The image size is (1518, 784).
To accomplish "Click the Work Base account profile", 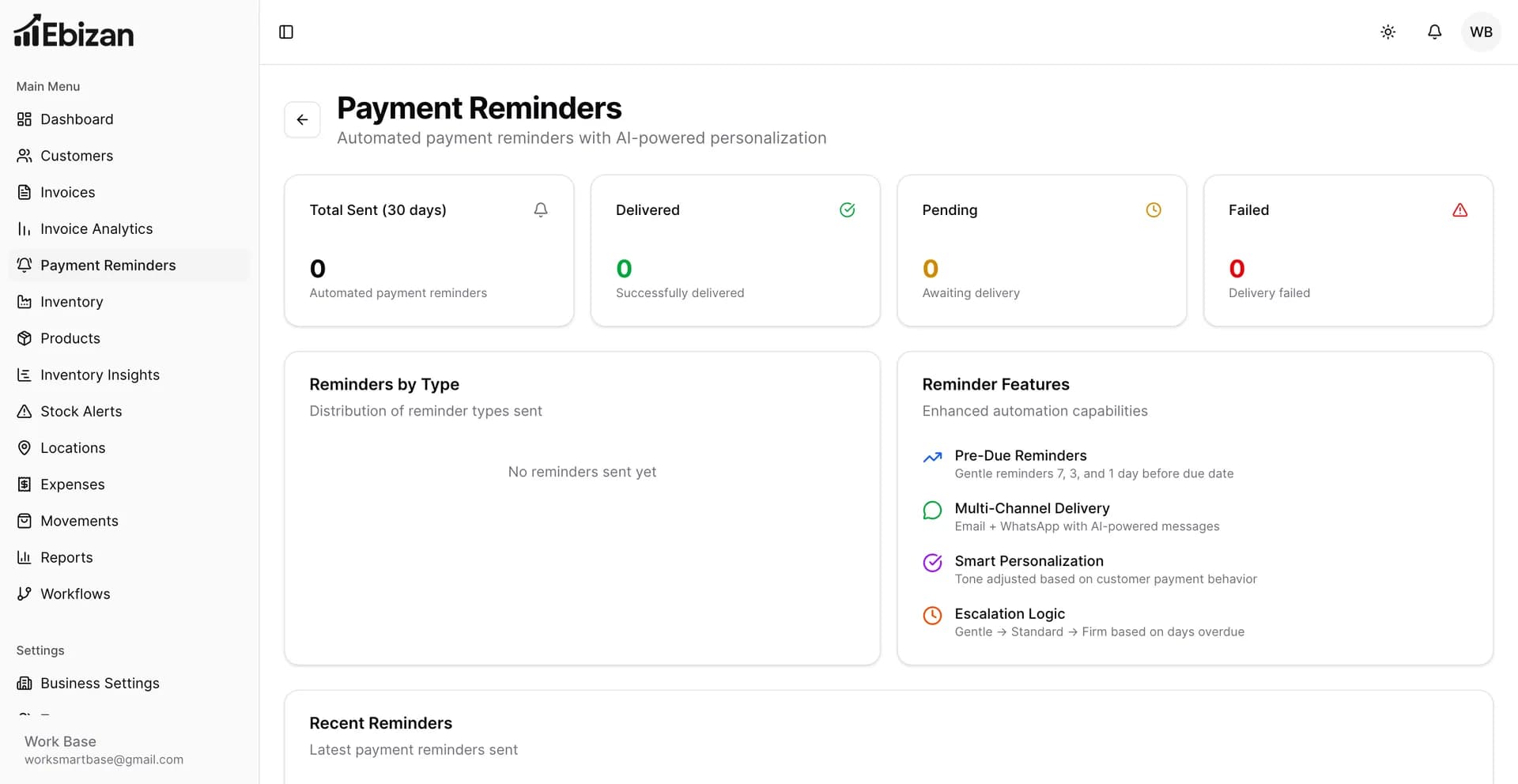I will coord(103,750).
